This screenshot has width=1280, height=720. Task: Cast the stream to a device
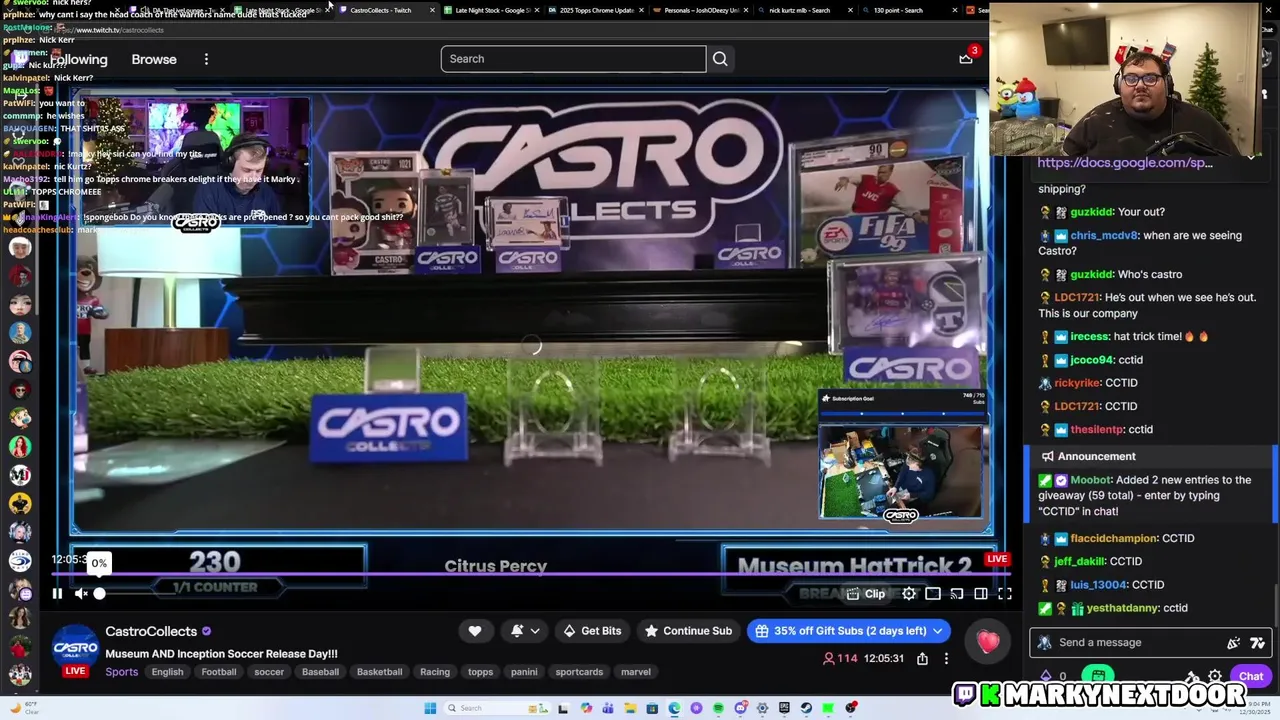coord(957,594)
